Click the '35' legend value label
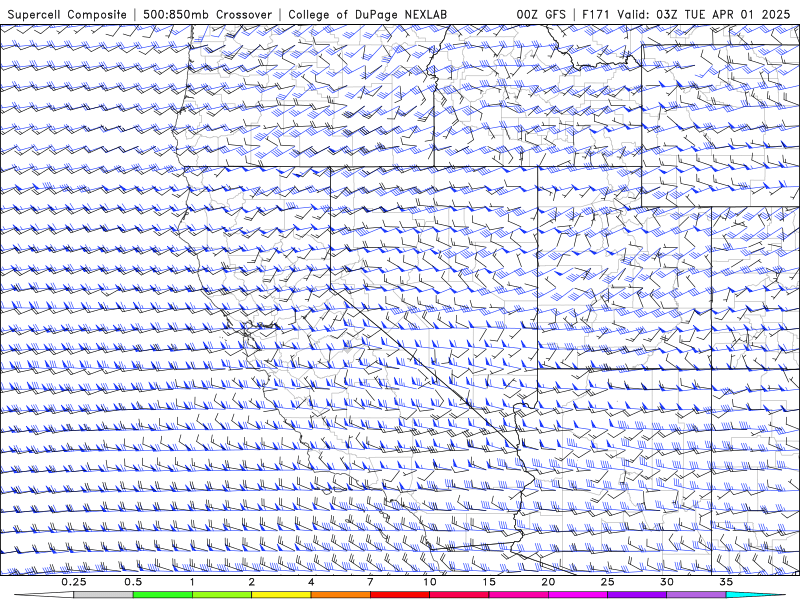 click(x=726, y=582)
